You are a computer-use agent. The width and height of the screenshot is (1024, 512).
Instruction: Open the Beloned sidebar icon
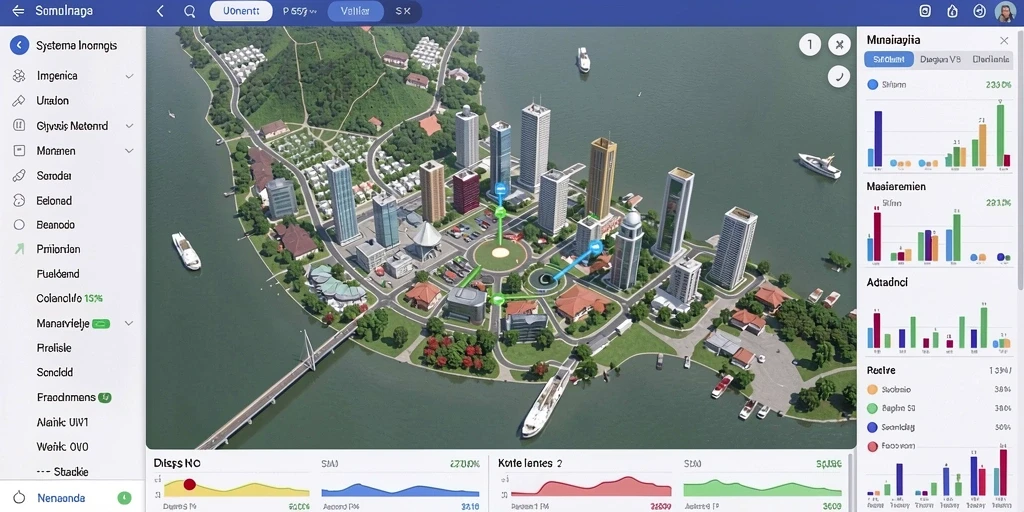click(x=19, y=200)
